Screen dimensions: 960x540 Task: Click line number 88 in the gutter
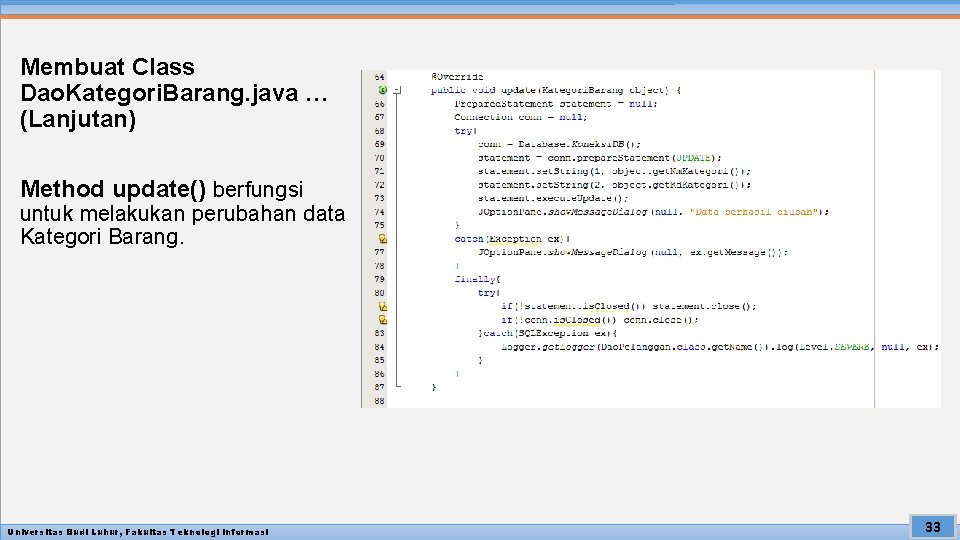(x=379, y=400)
